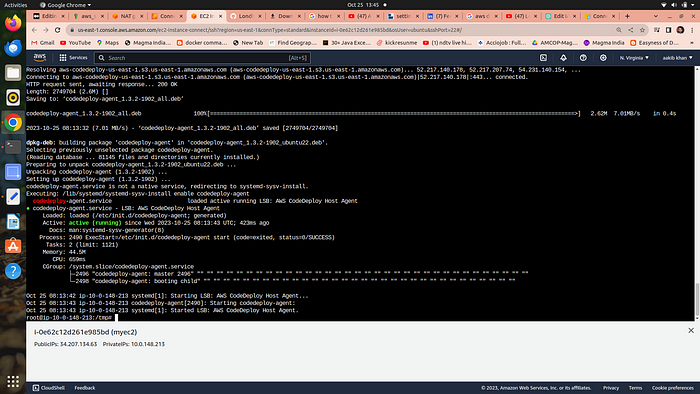The height and width of the screenshot is (394, 700).
Task: Switch to the London GitHub tab
Action: click(x=246, y=16)
